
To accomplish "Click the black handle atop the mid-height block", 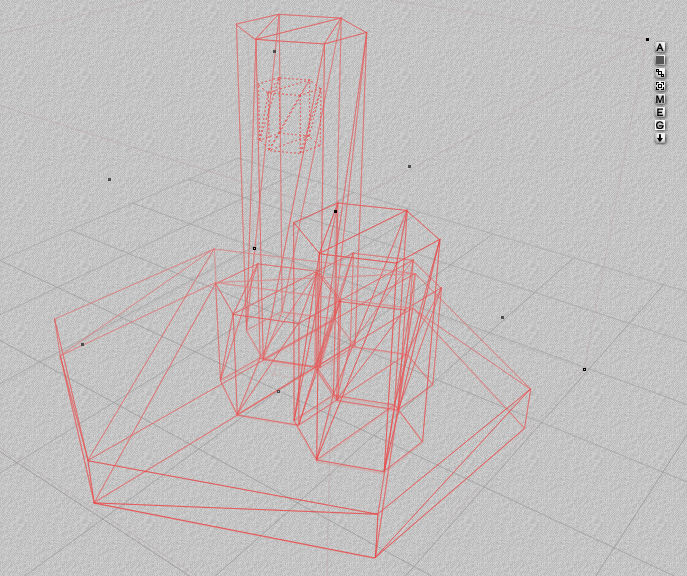I will pyautogui.click(x=336, y=212).
